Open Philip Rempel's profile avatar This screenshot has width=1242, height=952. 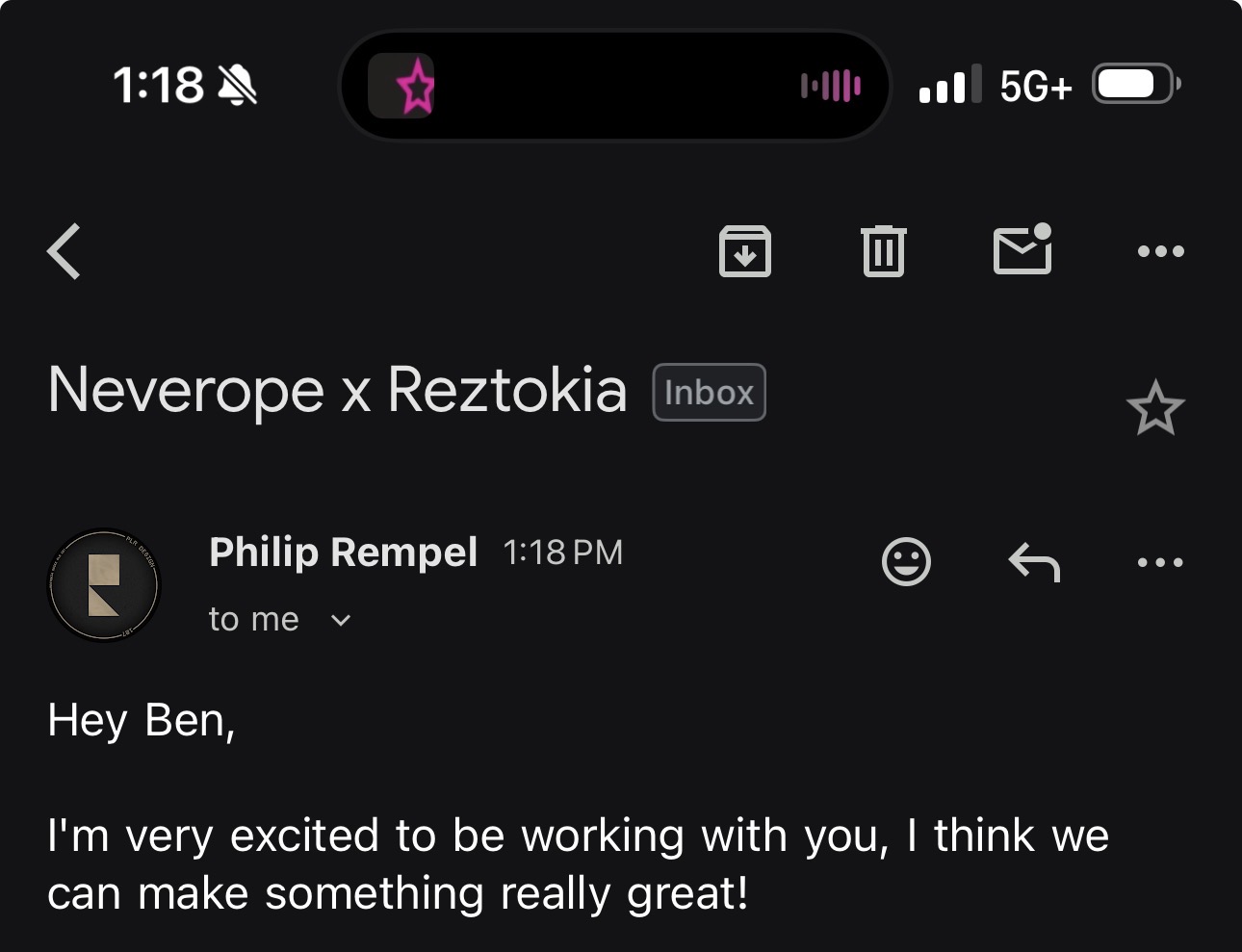click(103, 584)
